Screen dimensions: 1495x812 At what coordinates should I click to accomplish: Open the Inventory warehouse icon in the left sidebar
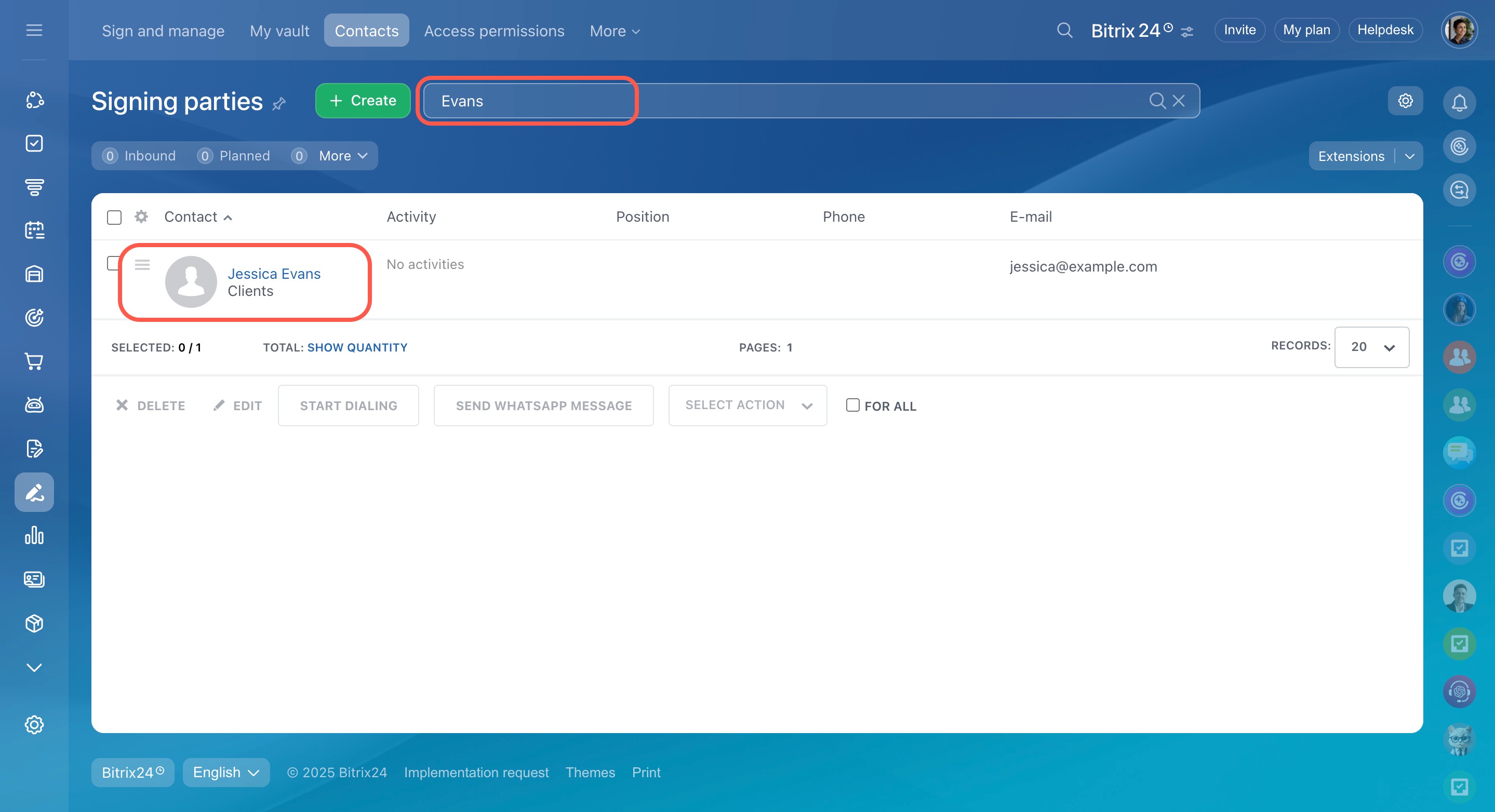click(x=34, y=274)
